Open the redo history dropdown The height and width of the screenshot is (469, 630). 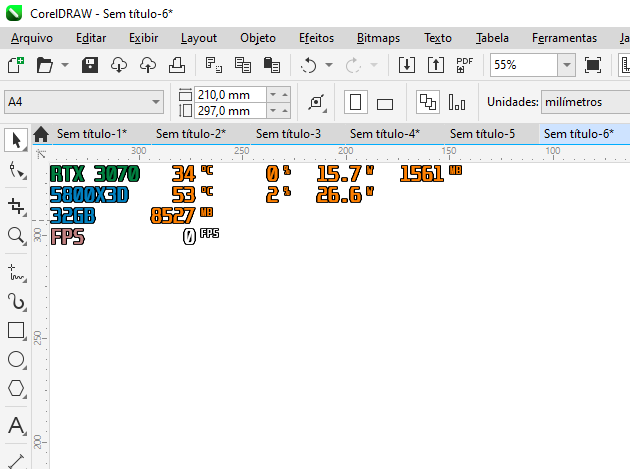[x=374, y=65]
